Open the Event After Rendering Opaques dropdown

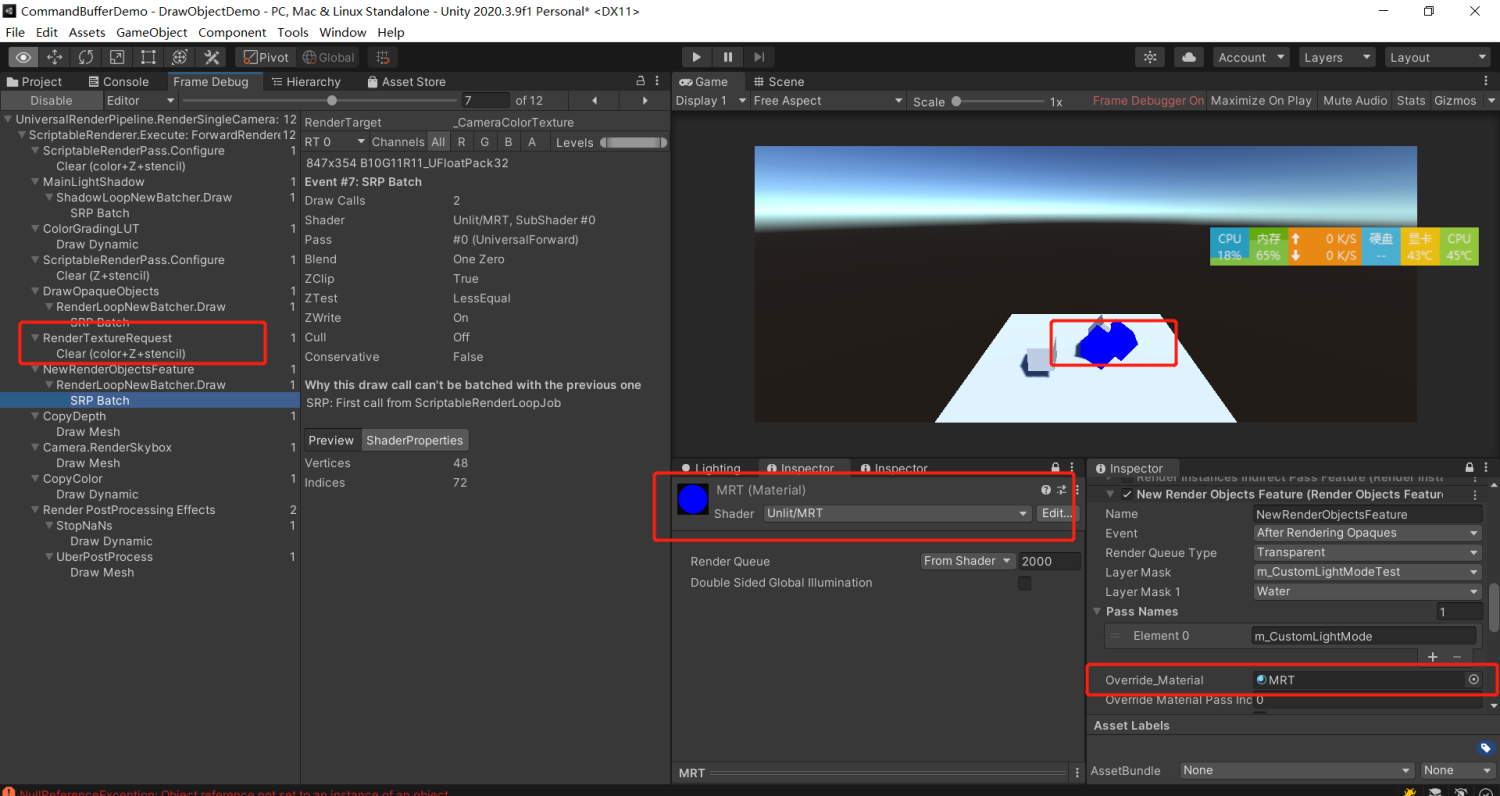(1368, 533)
